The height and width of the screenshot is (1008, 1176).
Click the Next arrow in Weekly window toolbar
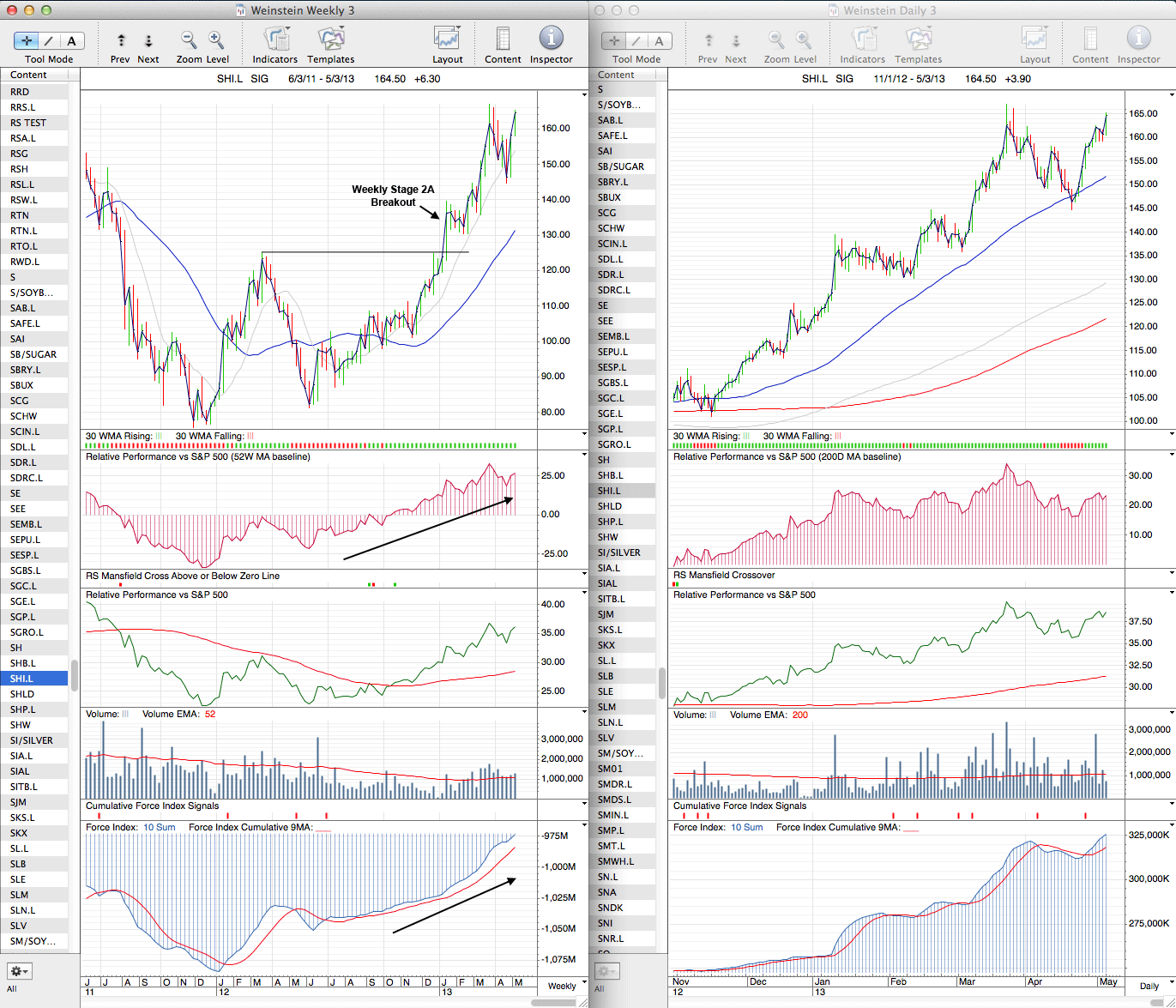[148, 41]
